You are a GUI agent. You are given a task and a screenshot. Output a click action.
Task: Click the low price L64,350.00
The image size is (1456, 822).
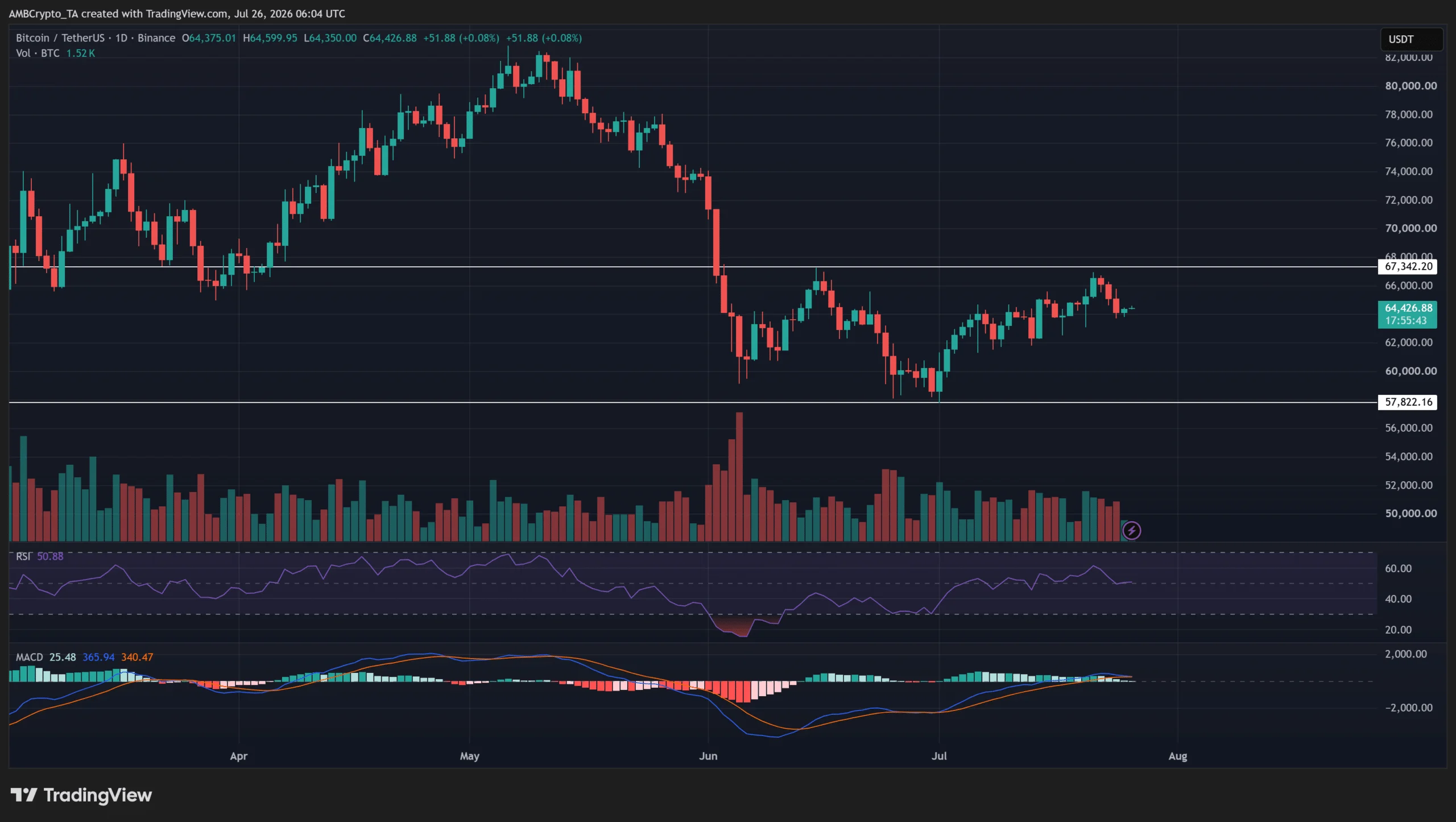pos(330,38)
